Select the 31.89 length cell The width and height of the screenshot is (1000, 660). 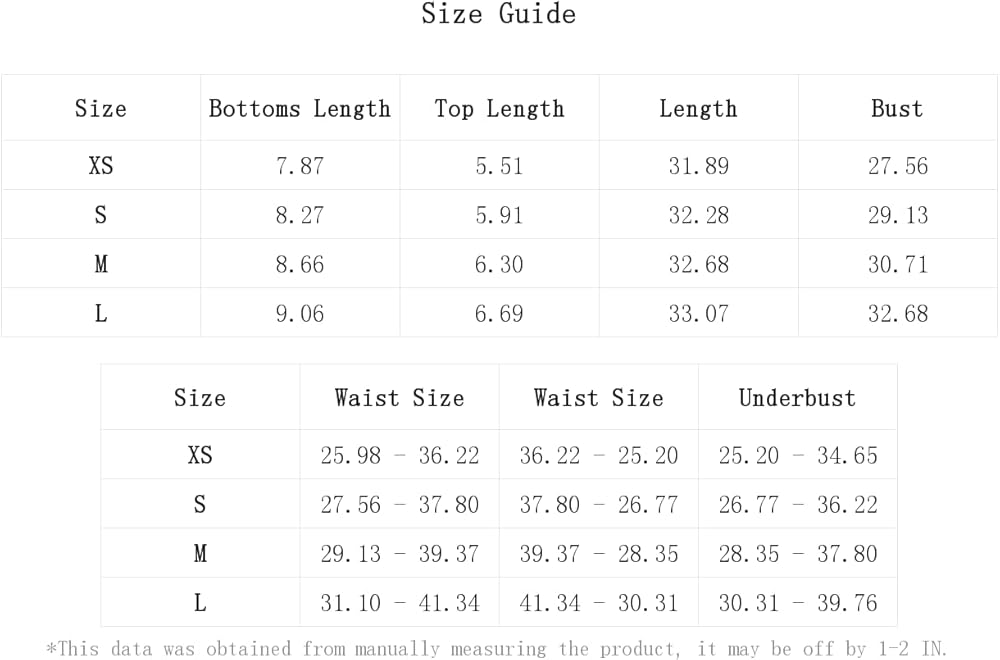(698, 166)
